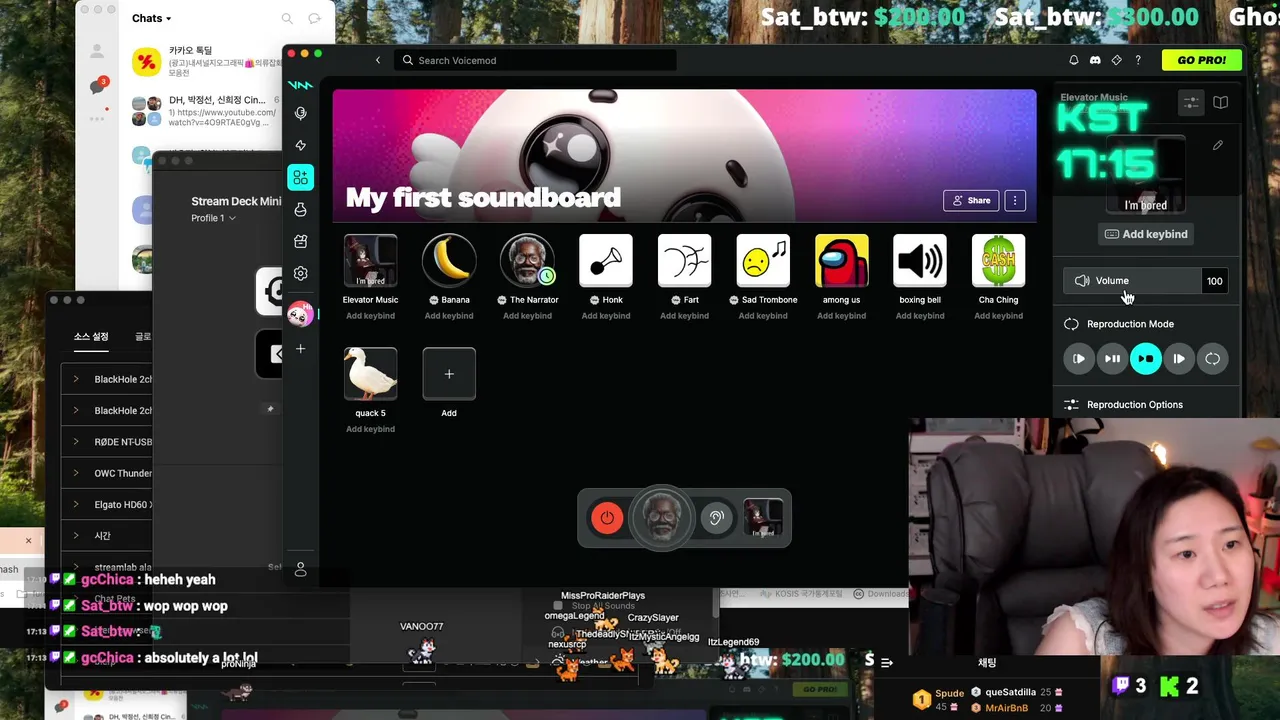Play the Fart sound tile
1280x720 pixels.
click(684, 261)
